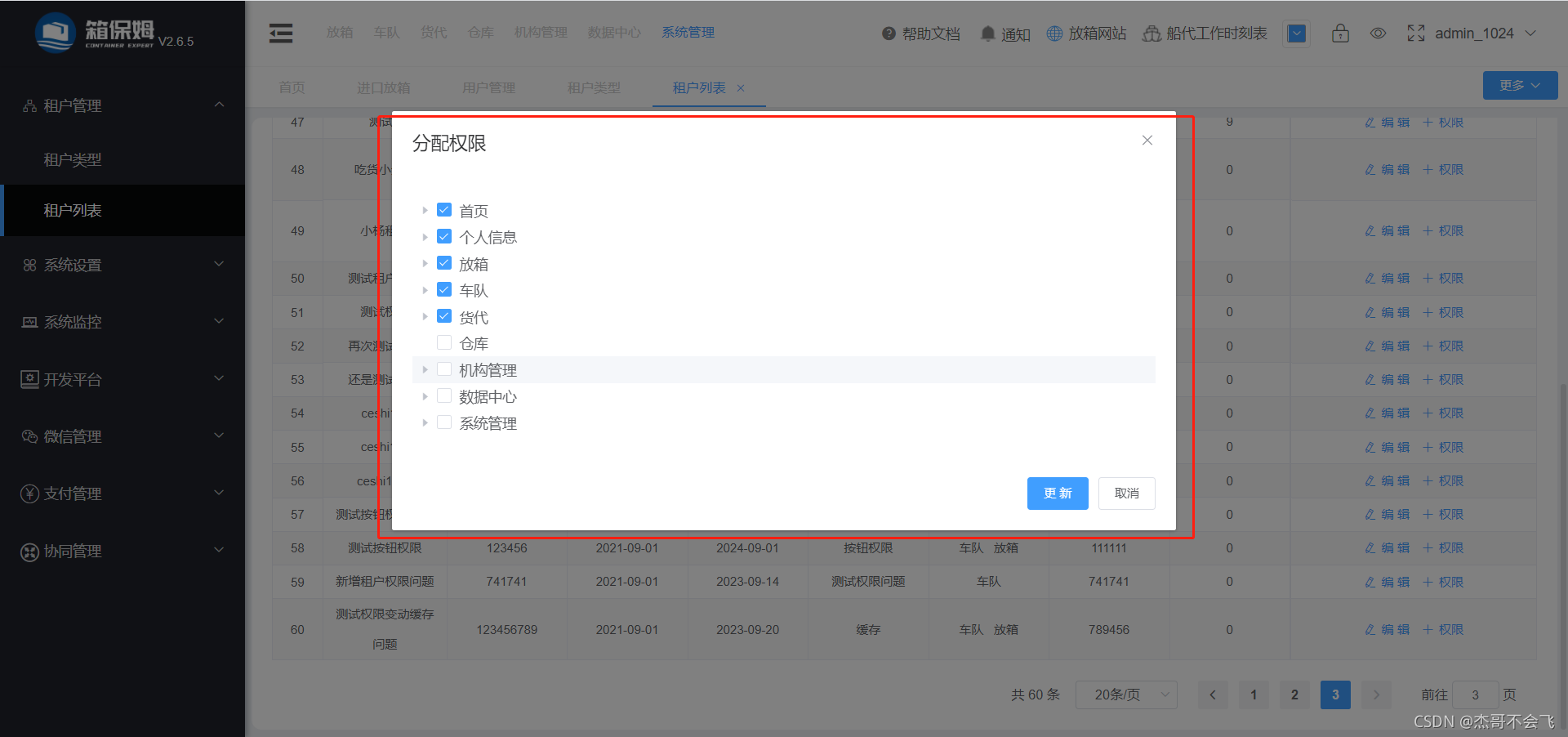Viewport: 1568px width, 737px height.
Task: Click edit pencil icon in row 58
Action: point(1370,548)
